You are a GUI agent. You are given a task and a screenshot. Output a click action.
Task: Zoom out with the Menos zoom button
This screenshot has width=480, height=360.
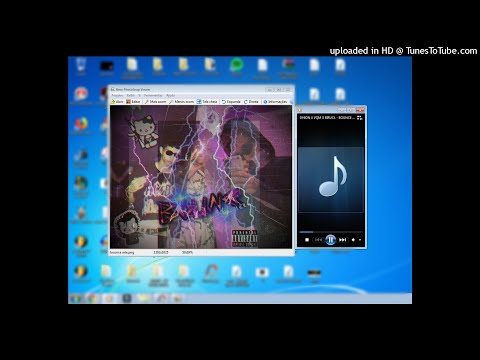181,101
